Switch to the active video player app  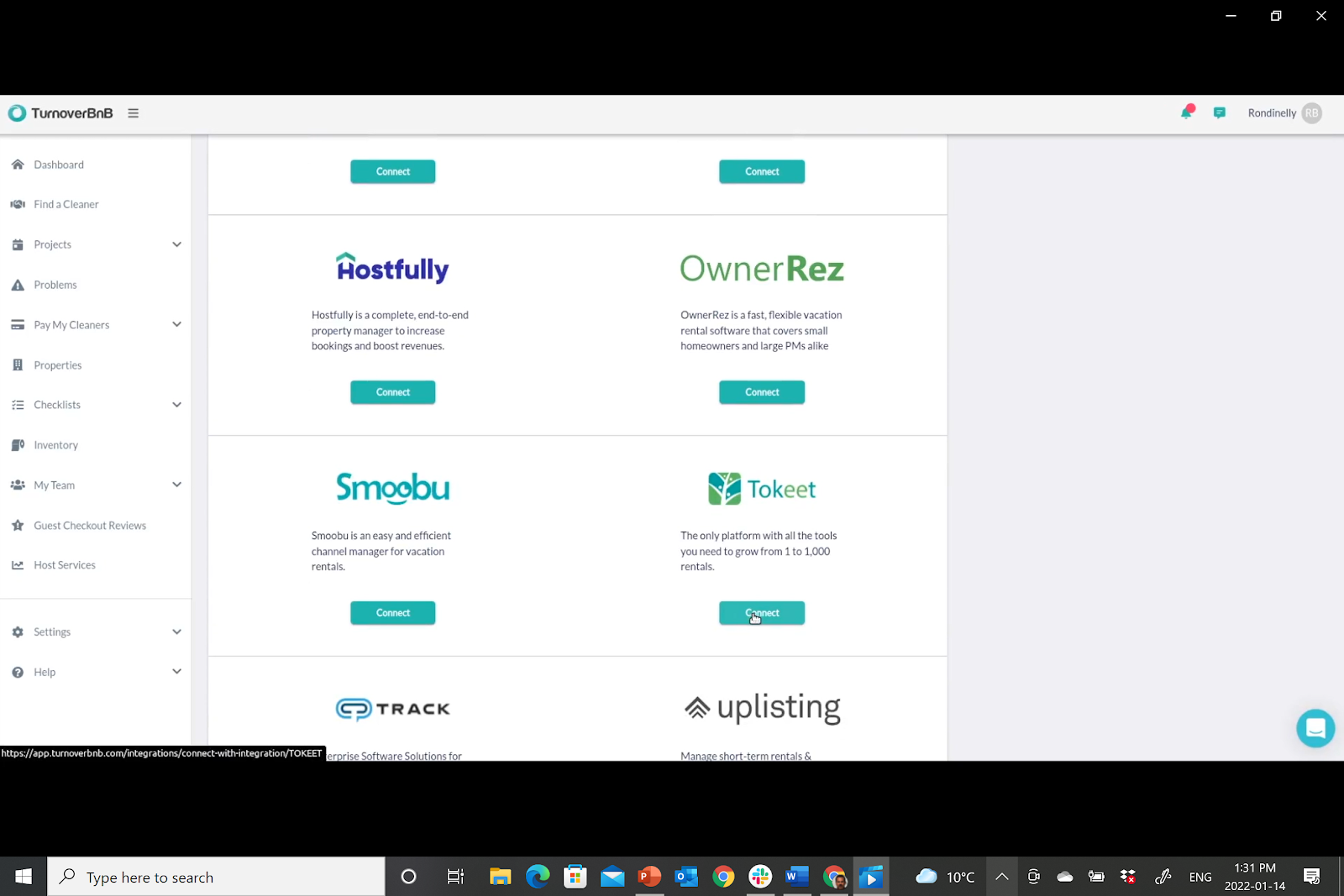tap(872, 877)
